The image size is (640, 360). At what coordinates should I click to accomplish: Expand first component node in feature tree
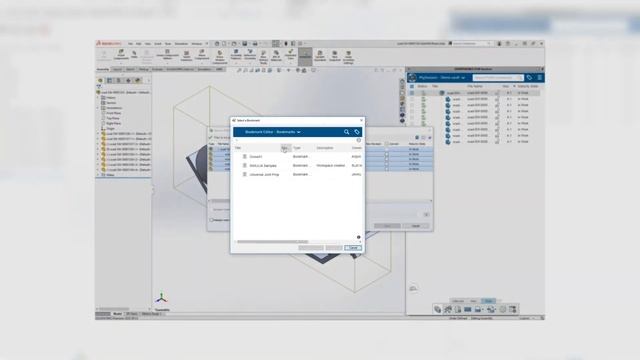click(x=98, y=133)
